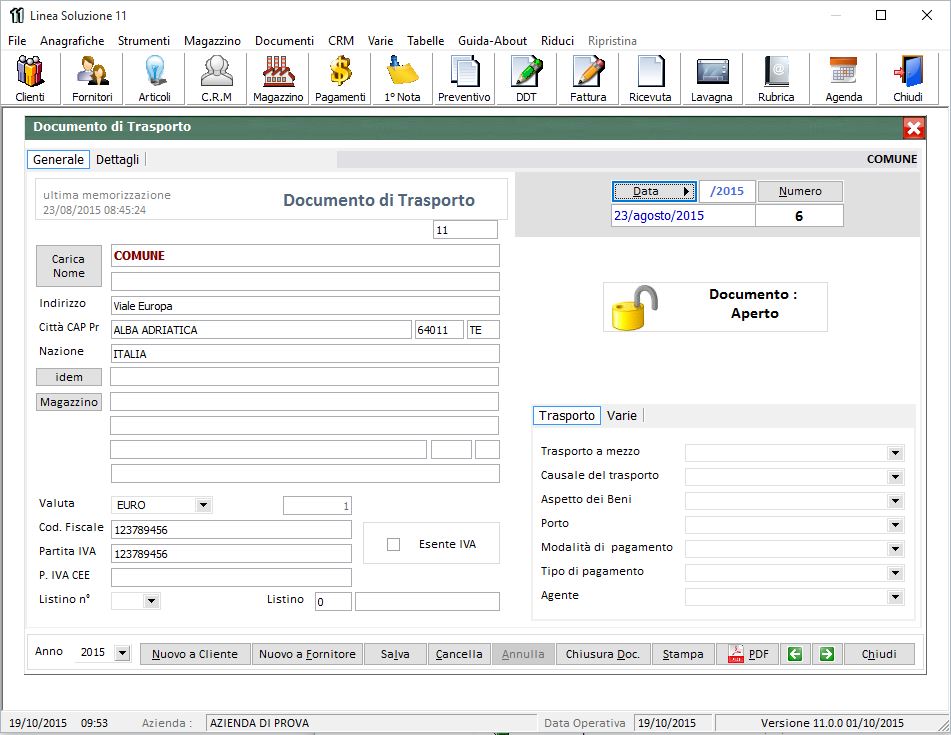The height and width of the screenshot is (735, 951).
Task: Select the Generale tab
Action: pos(58,159)
